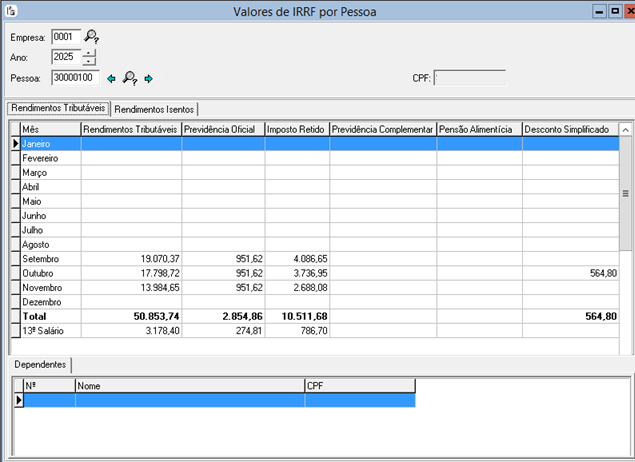
Task: Click the Empresa input field
Action: (65, 37)
